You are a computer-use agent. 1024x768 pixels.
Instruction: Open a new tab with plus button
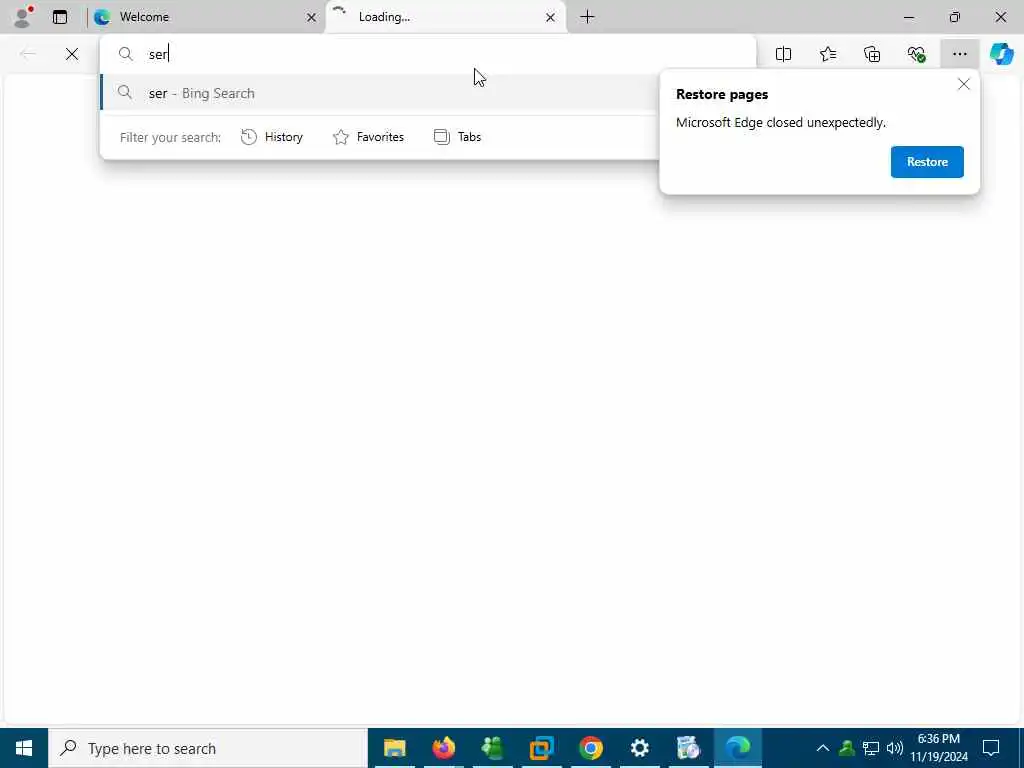pos(587,17)
